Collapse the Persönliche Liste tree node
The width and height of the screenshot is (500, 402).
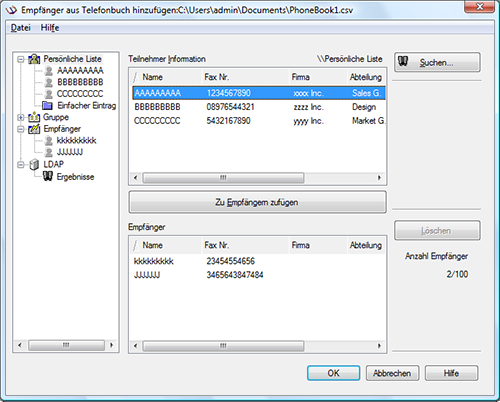(21, 59)
